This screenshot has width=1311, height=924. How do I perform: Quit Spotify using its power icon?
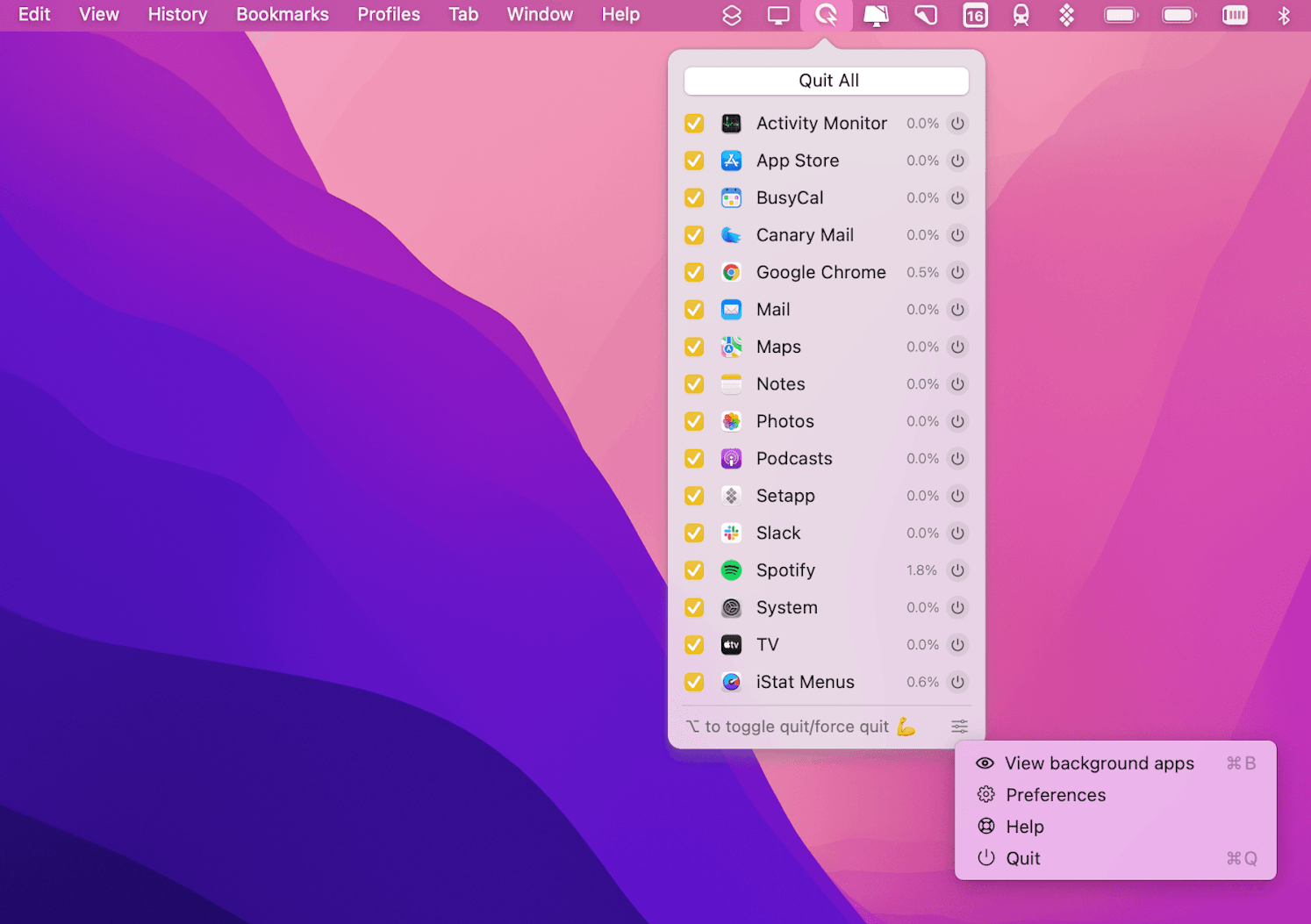pyautogui.click(x=957, y=570)
